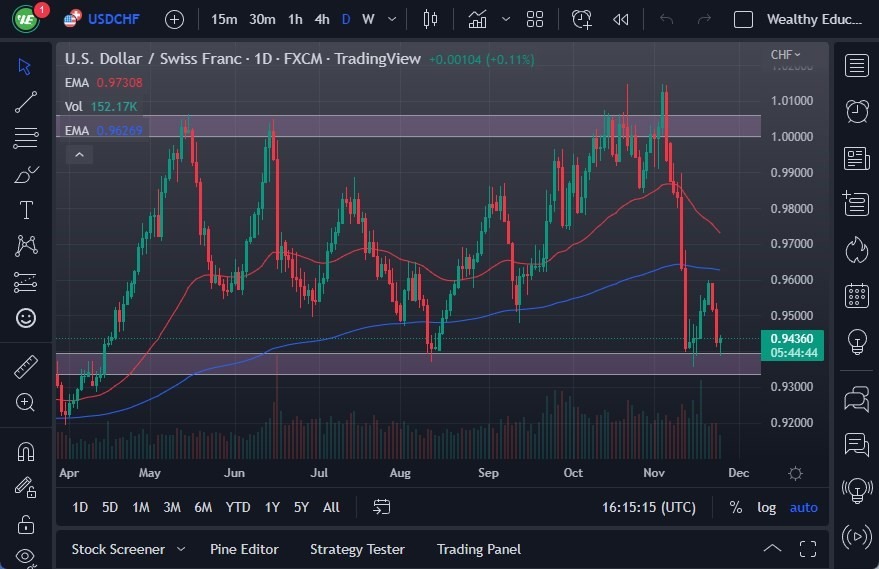The height and width of the screenshot is (569, 879).
Task: Open the private chats panel
Action: click(x=857, y=445)
